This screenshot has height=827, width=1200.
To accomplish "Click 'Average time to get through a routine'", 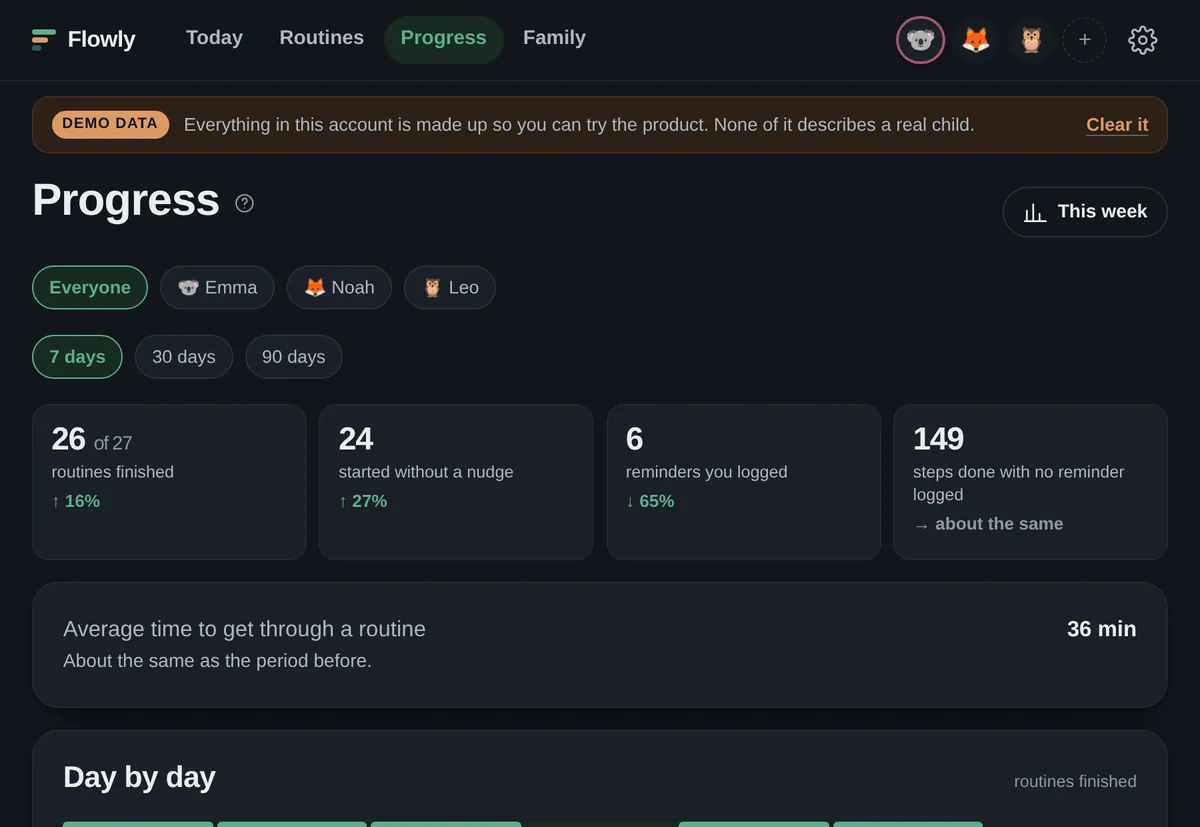I will [244, 629].
